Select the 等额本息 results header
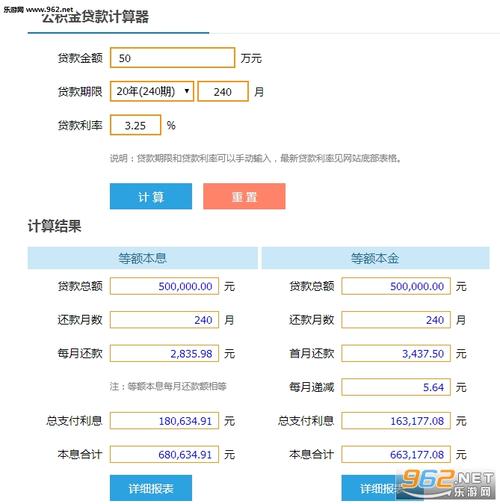 point(142,258)
